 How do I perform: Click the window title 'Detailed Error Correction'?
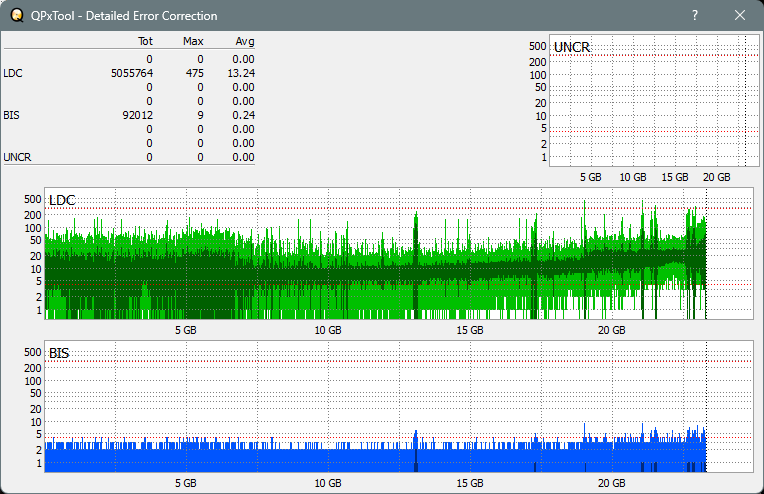coord(125,16)
